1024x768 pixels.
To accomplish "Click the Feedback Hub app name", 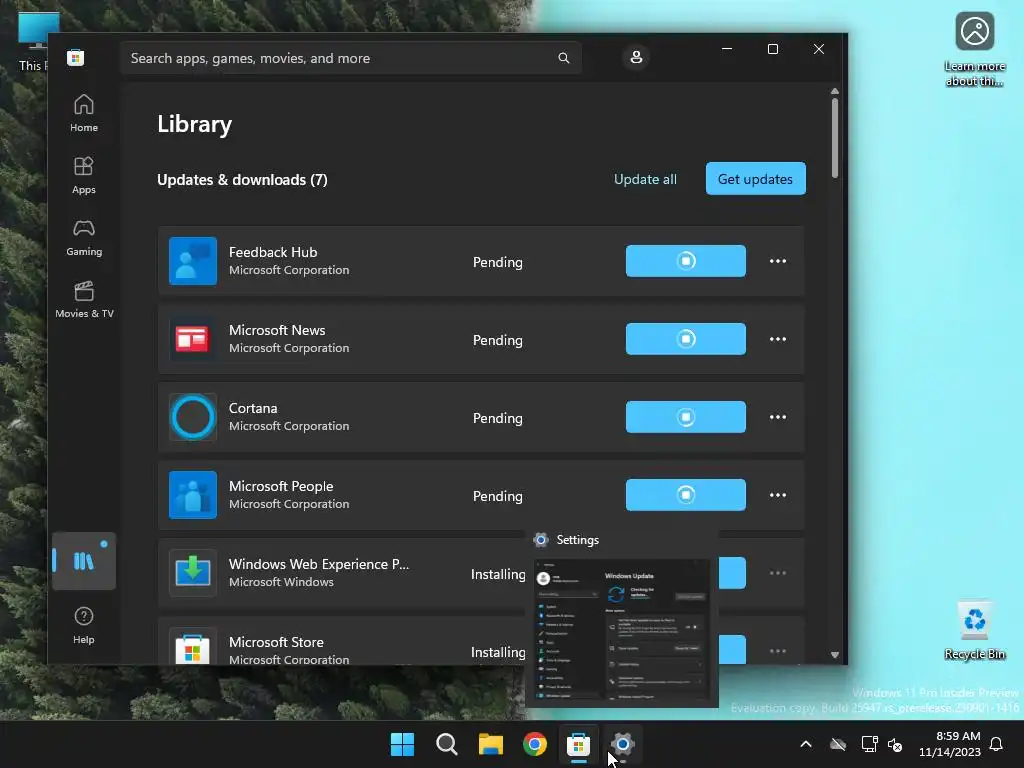I will coord(273,252).
